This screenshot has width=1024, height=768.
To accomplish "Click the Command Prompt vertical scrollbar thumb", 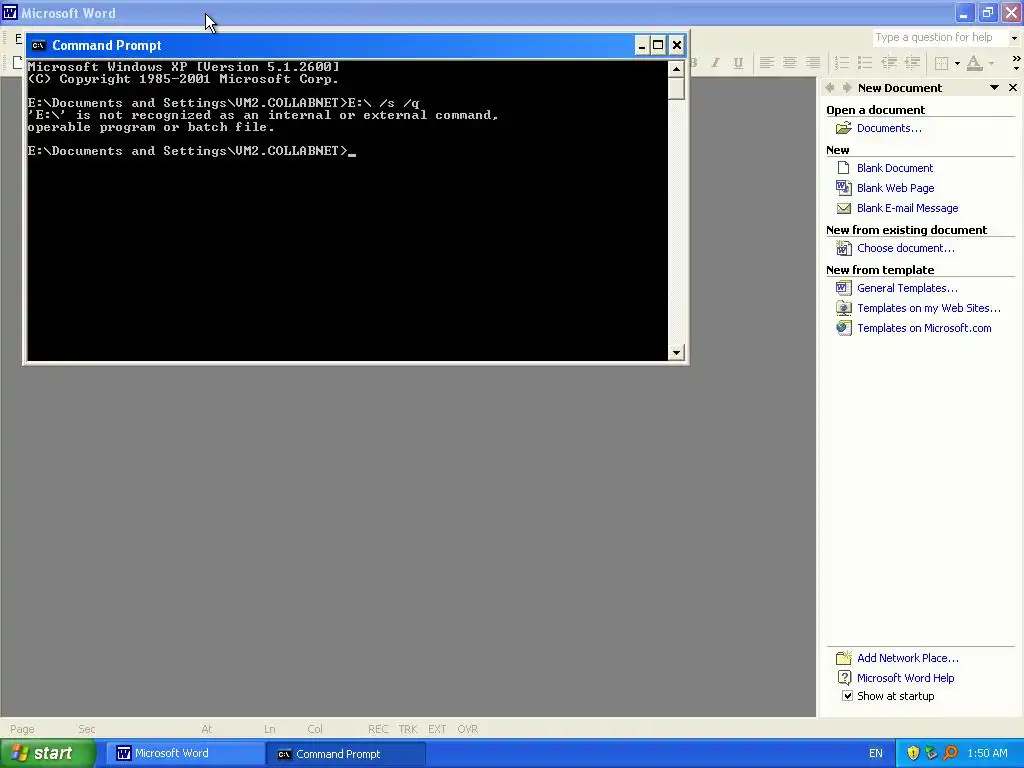I will click(x=676, y=88).
